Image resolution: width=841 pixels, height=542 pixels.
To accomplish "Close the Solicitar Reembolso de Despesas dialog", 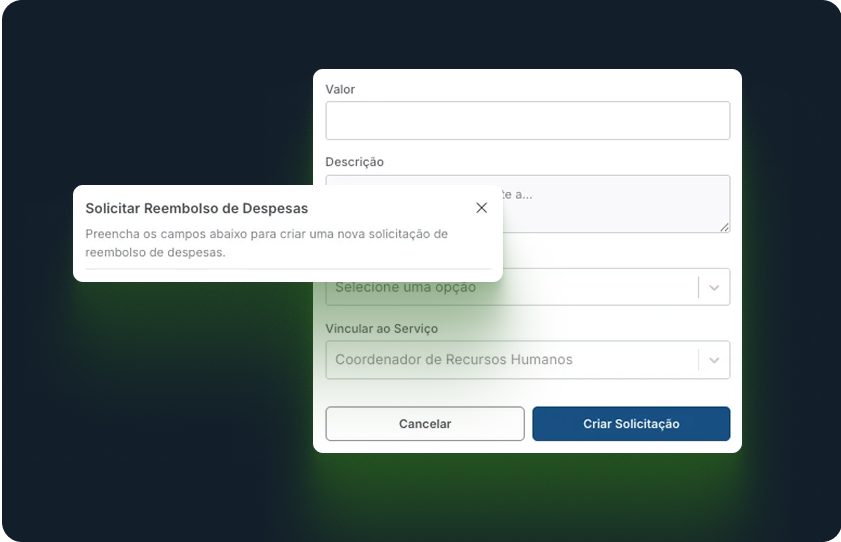I will coord(481,208).
